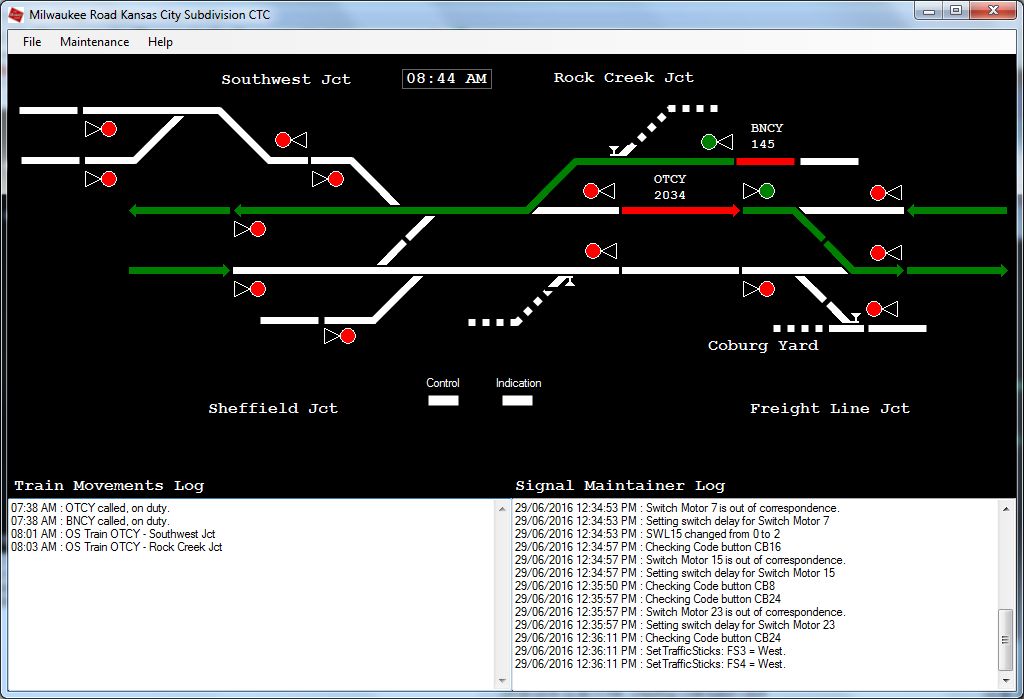
Task: Click the OTCY 2034 train label
Action: [669, 187]
